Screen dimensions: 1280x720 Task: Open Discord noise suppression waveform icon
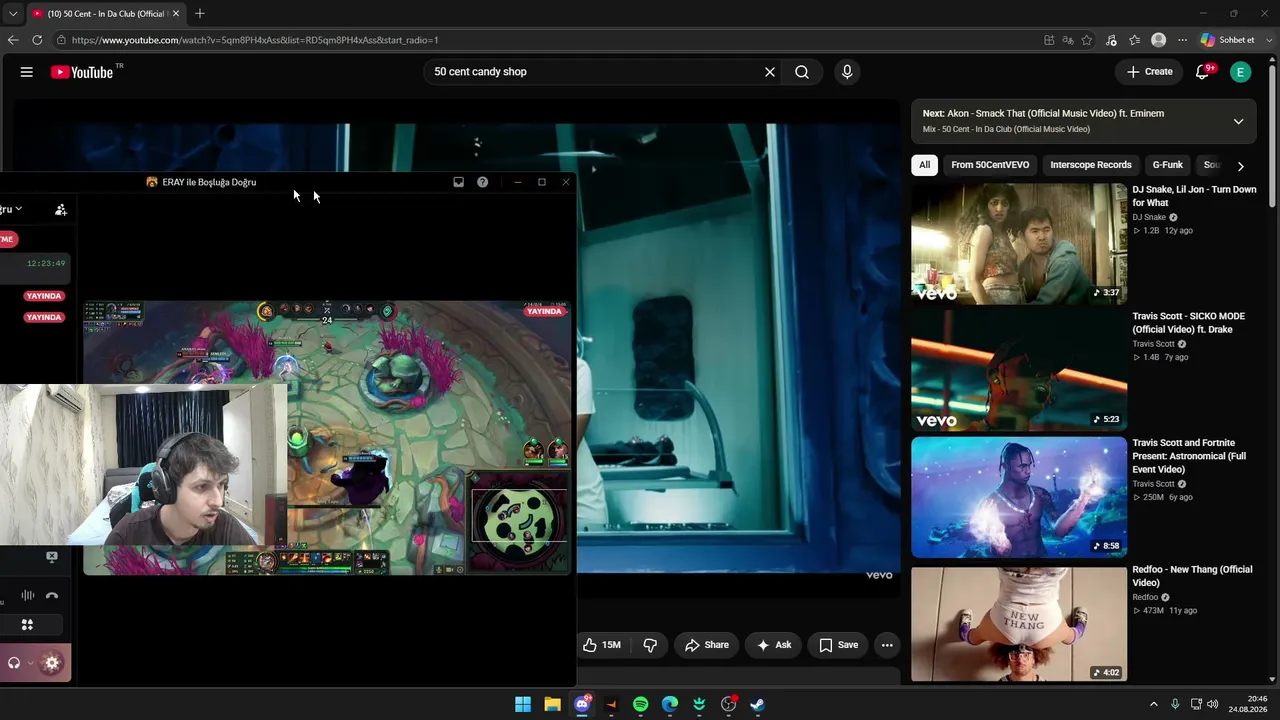click(28, 595)
